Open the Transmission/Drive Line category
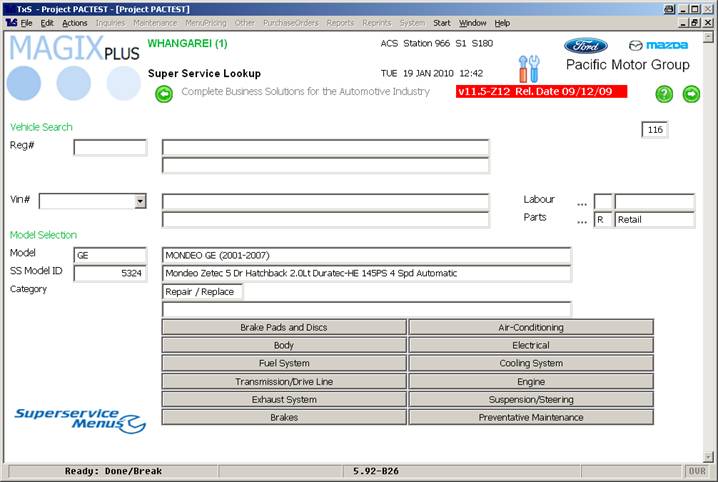Viewport: 718px width, 482px height. (x=284, y=381)
